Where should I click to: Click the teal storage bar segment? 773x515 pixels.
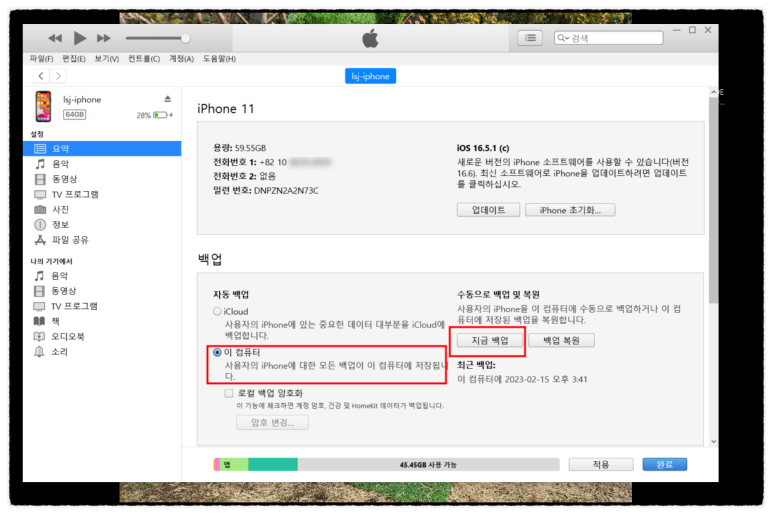click(x=273, y=464)
